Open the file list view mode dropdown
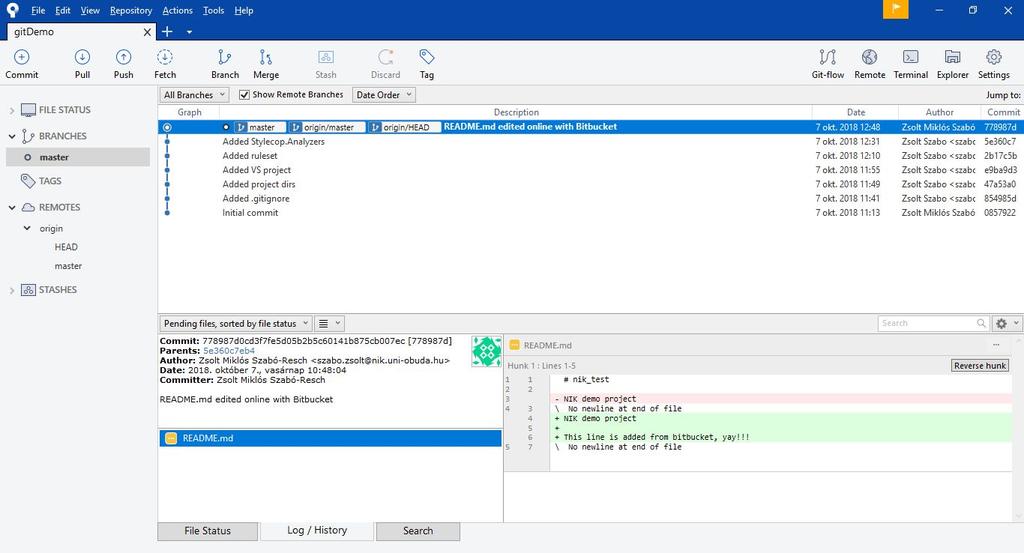 coord(329,323)
